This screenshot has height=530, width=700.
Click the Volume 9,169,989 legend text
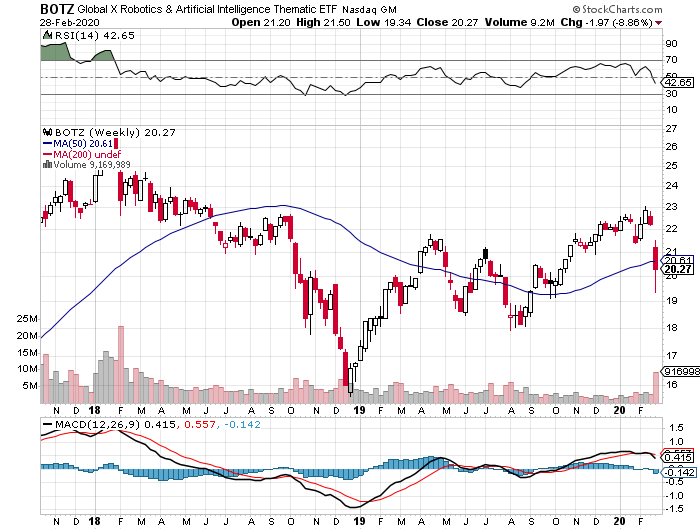(x=92, y=165)
